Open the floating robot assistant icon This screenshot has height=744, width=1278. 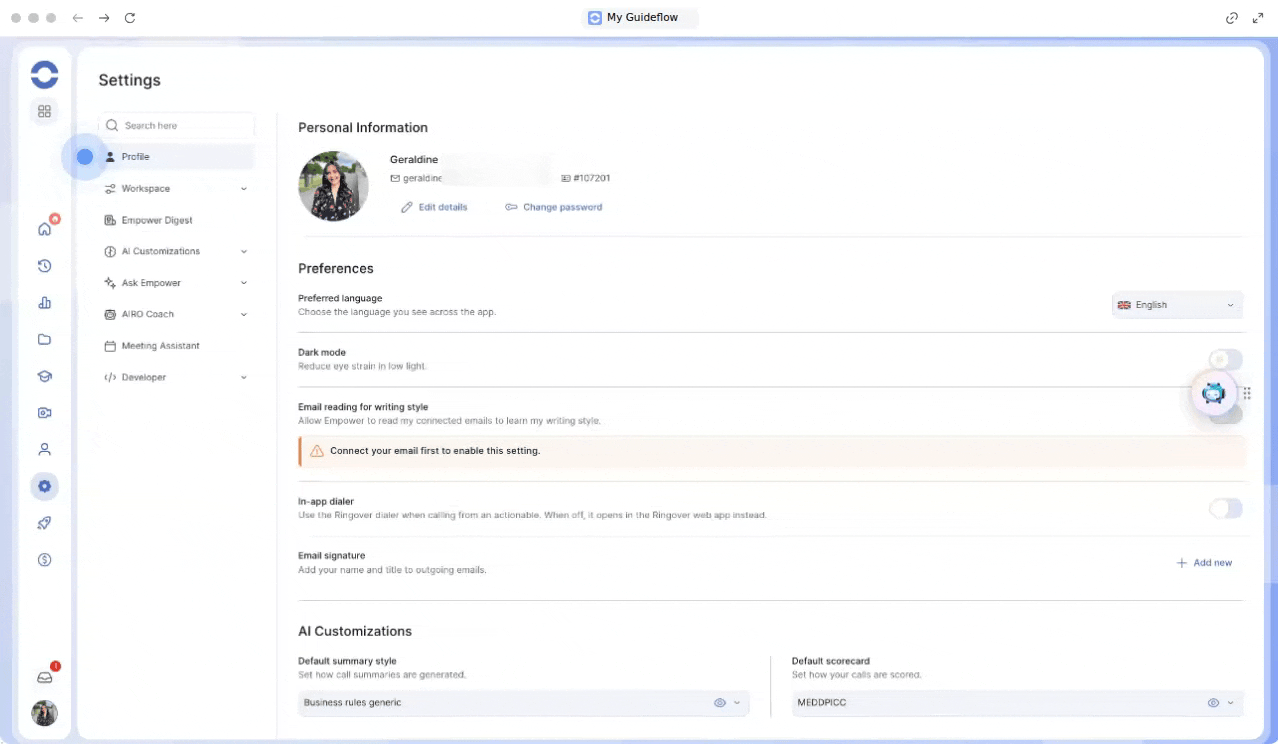(x=1213, y=393)
